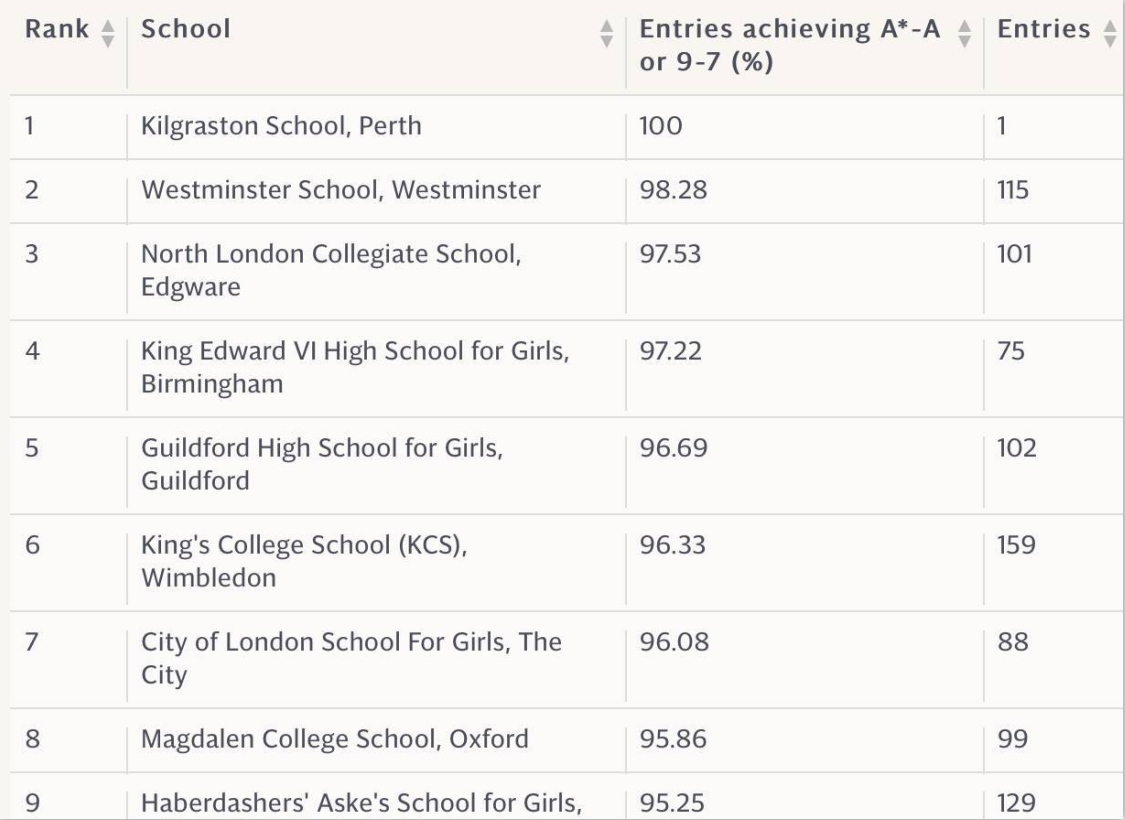This screenshot has width=1125, height=820.
Task: Select Guildford High School for Girls
Action: (322, 464)
